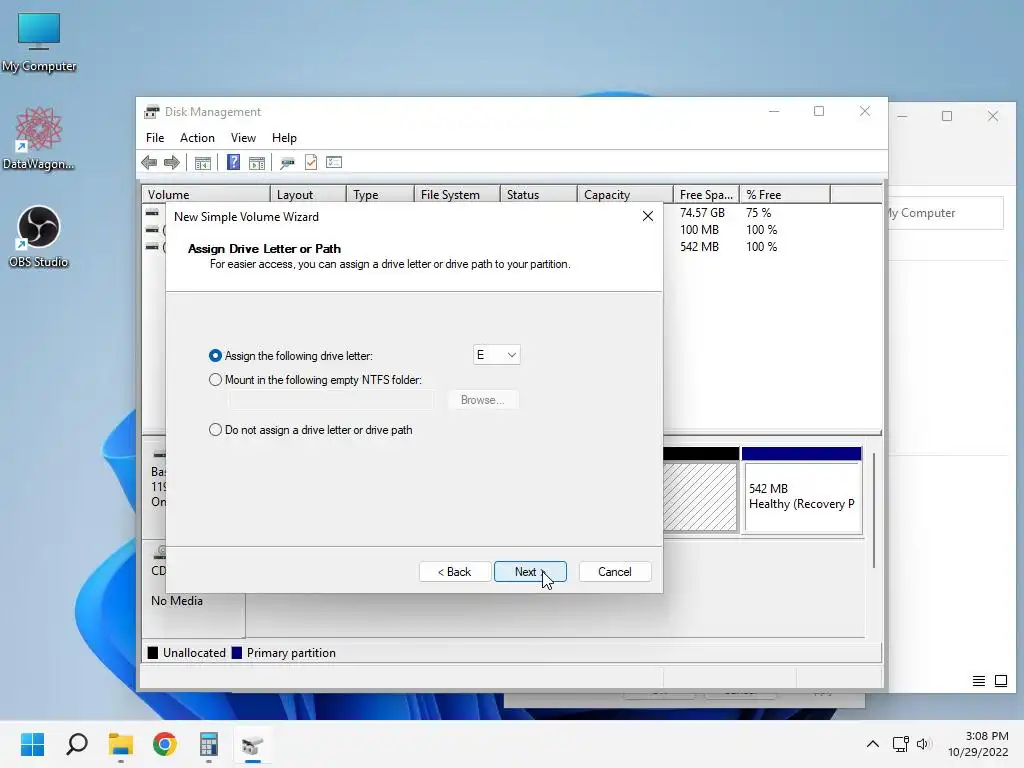Open the blue Help question-mark icon
Image resolution: width=1024 pixels, height=768 pixels.
click(233, 162)
